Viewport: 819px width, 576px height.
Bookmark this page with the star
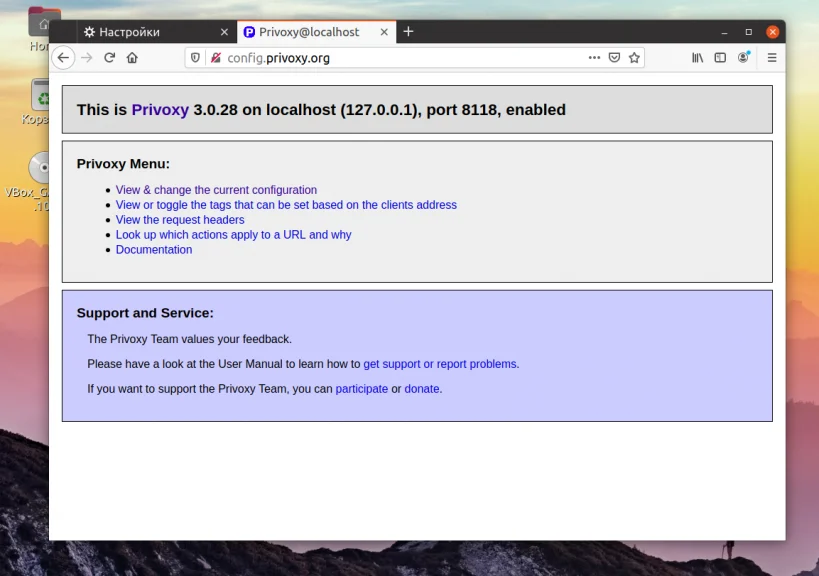coord(634,58)
